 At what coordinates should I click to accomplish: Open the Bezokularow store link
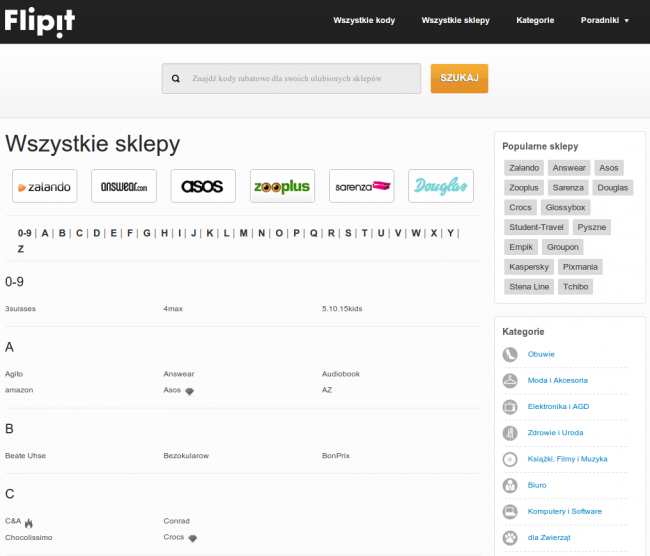click(x=186, y=456)
